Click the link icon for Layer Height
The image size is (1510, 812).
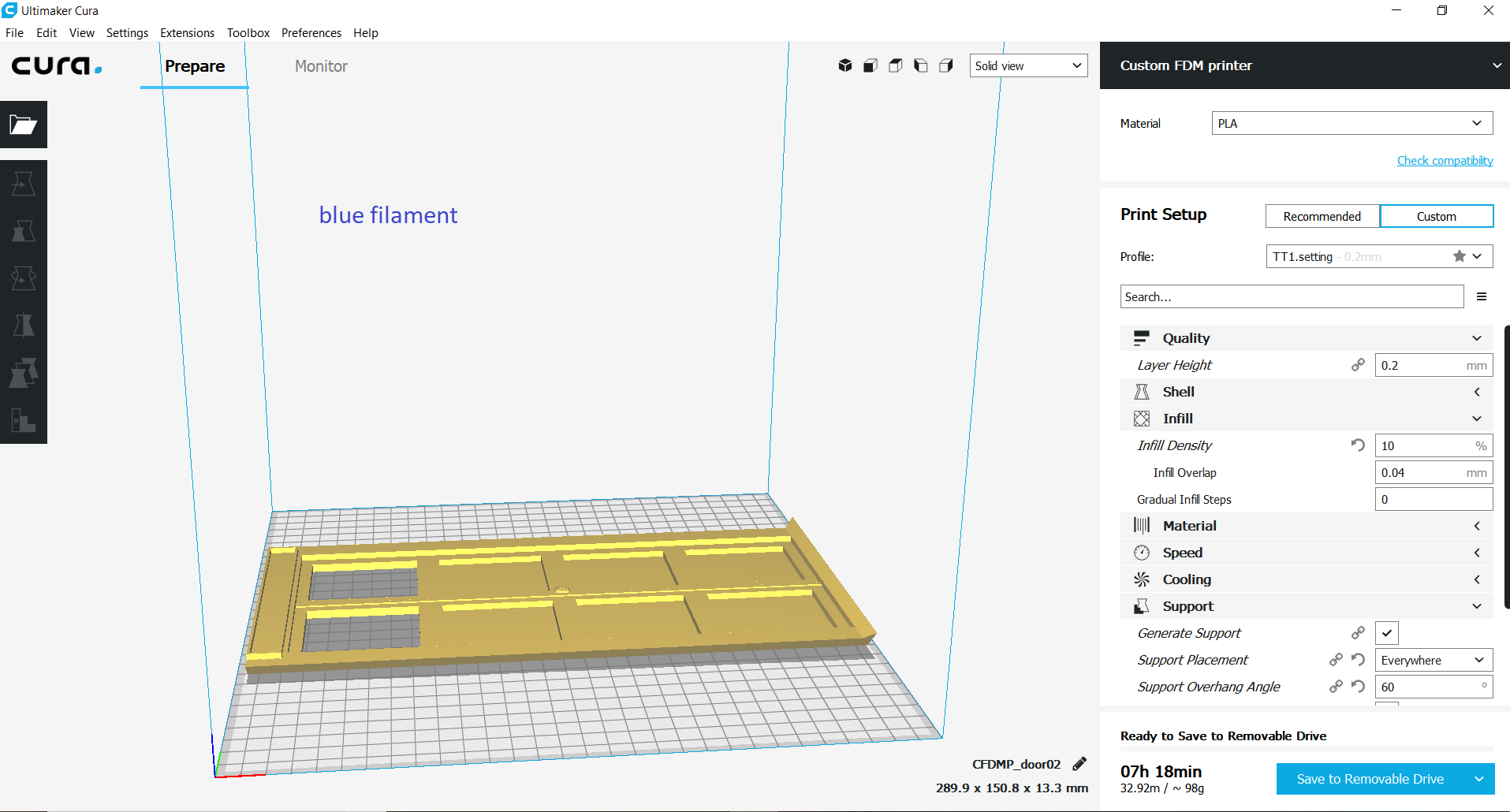(x=1358, y=365)
